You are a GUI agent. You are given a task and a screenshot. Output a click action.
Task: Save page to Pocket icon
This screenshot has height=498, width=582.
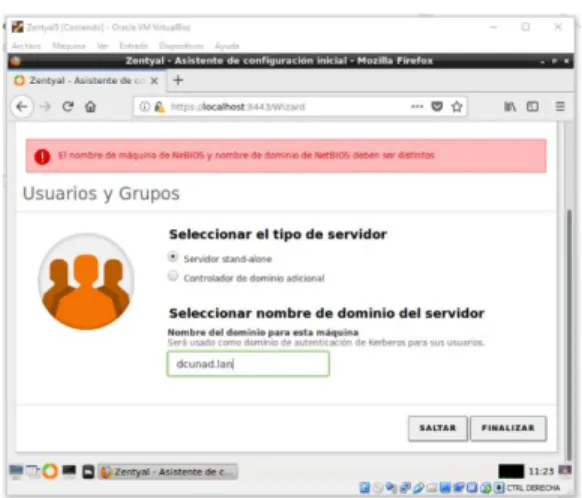coord(437,107)
